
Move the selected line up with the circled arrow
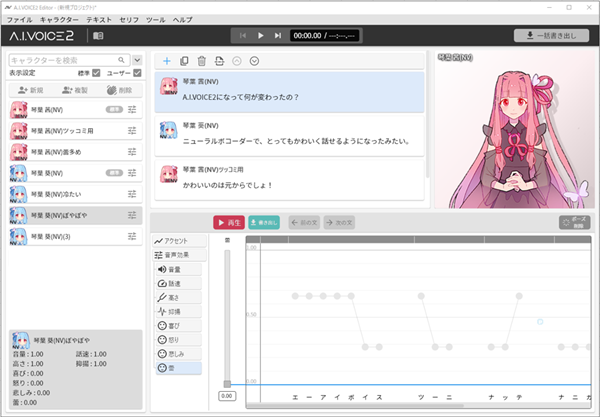[237, 61]
